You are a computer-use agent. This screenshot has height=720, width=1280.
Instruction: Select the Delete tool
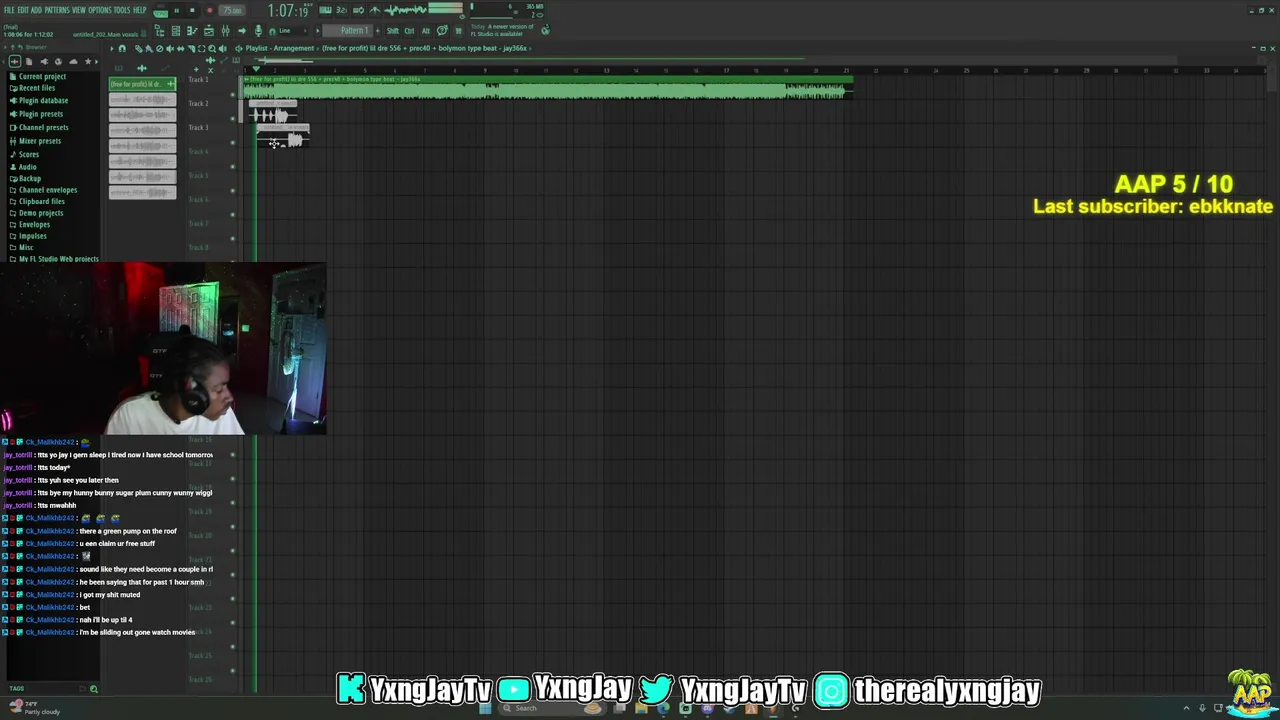point(159,48)
